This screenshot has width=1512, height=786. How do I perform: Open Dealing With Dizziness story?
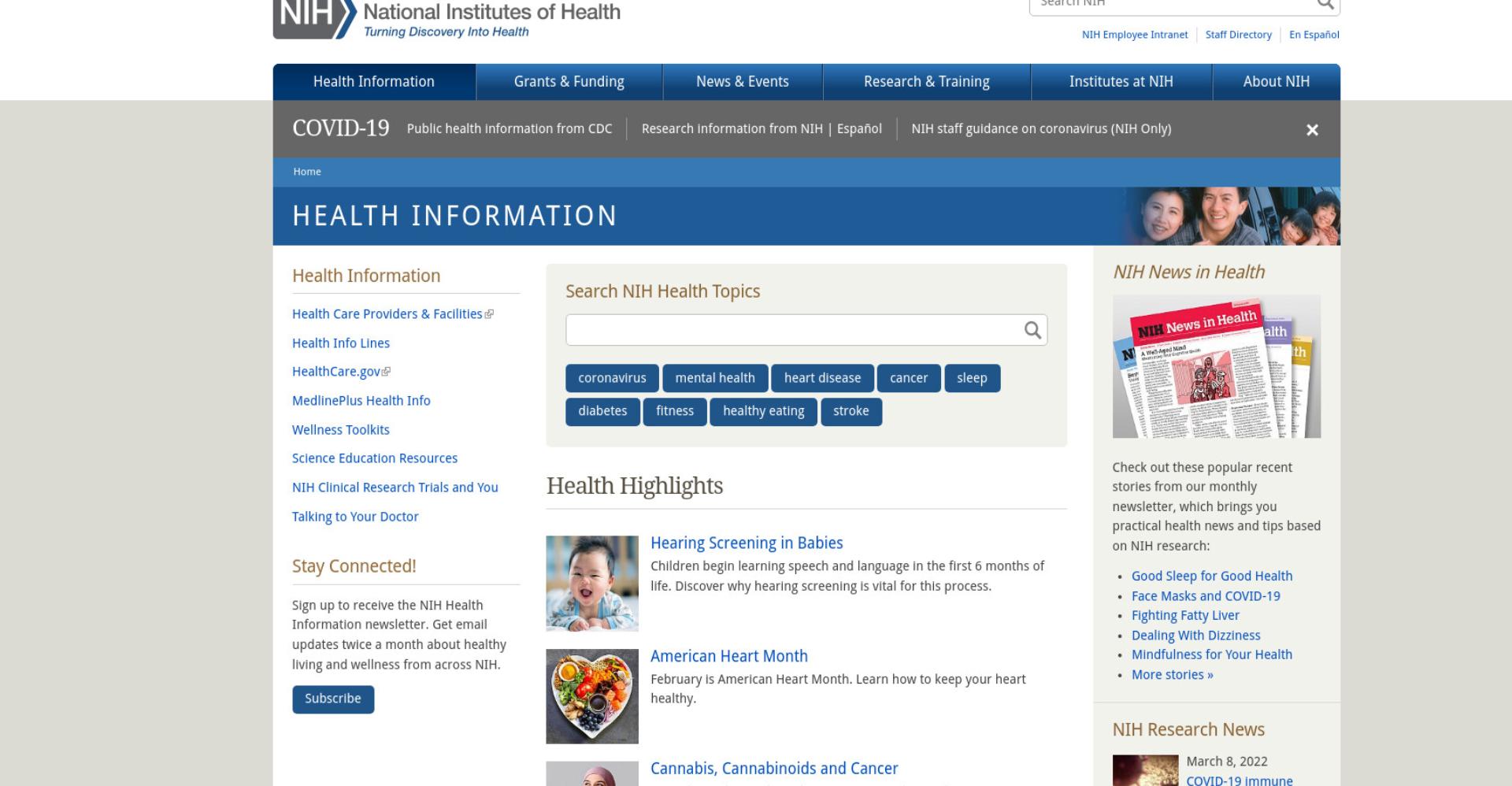coord(1196,636)
